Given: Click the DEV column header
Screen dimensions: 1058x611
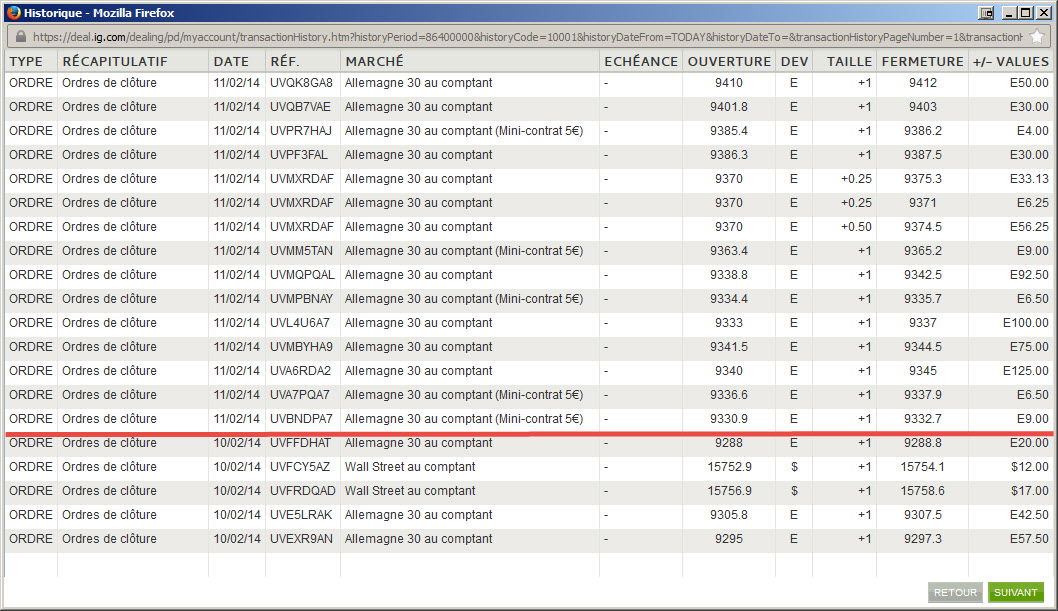Looking at the screenshot, I should point(794,61).
